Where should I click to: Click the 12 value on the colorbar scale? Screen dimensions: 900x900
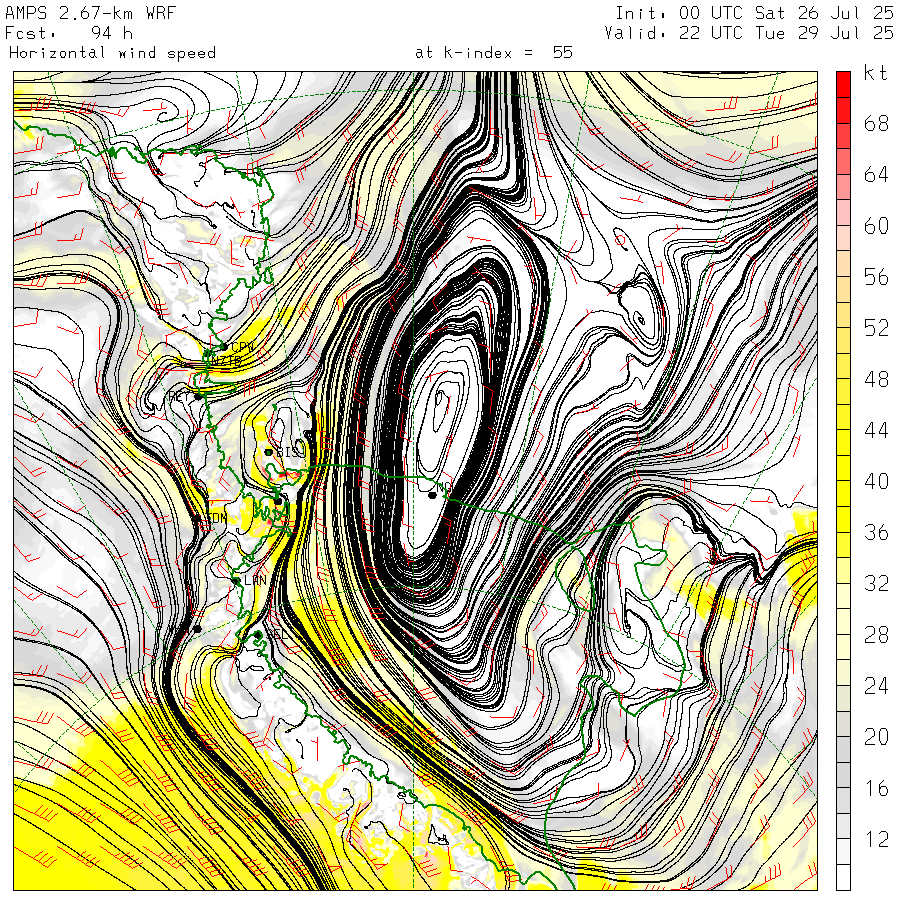tap(876, 839)
